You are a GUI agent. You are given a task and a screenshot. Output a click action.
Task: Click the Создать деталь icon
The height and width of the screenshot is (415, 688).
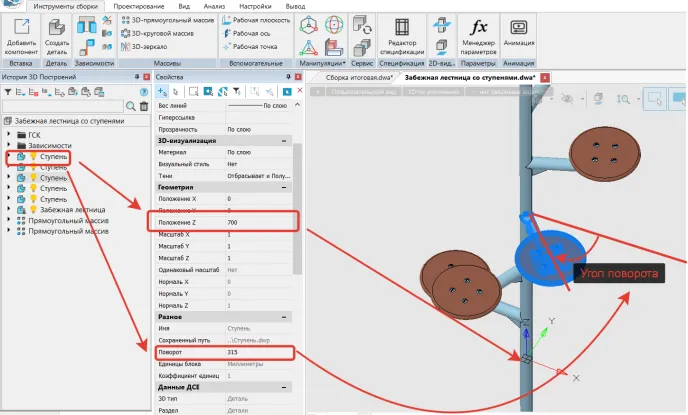(57, 27)
